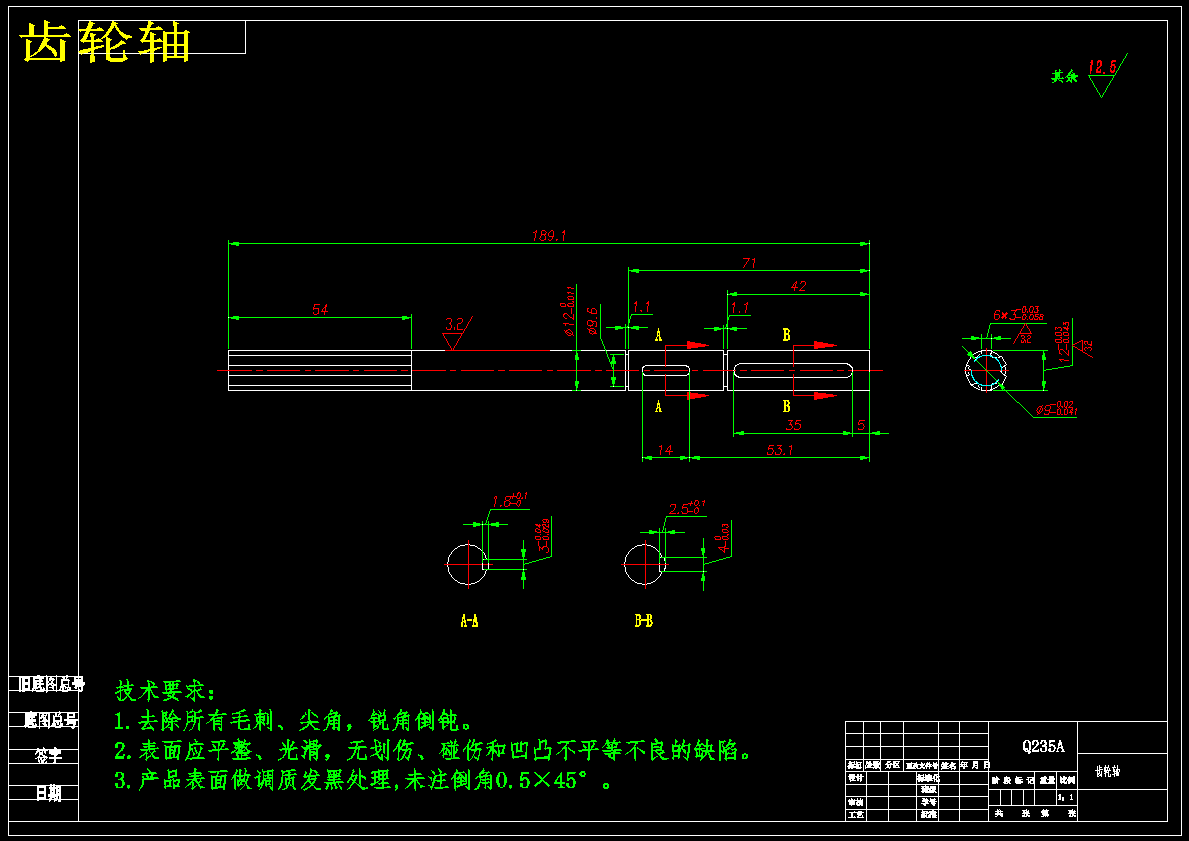Select the 1.8 depth dimension in A-A
The image size is (1189, 841).
[510, 501]
